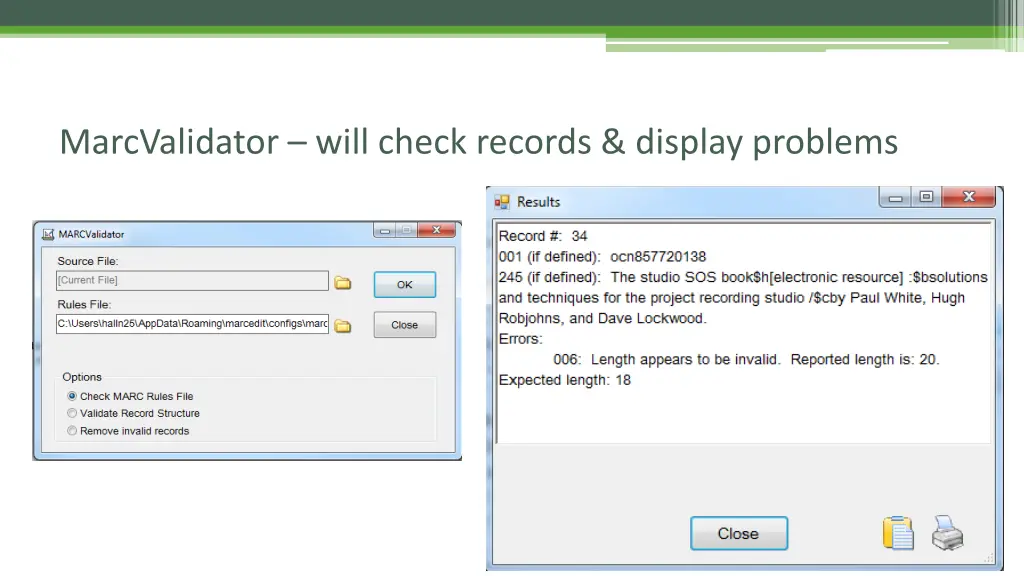Image resolution: width=1024 pixels, height=576 pixels.
Task: Click the Results window title icon
Action: click(502, 202)
